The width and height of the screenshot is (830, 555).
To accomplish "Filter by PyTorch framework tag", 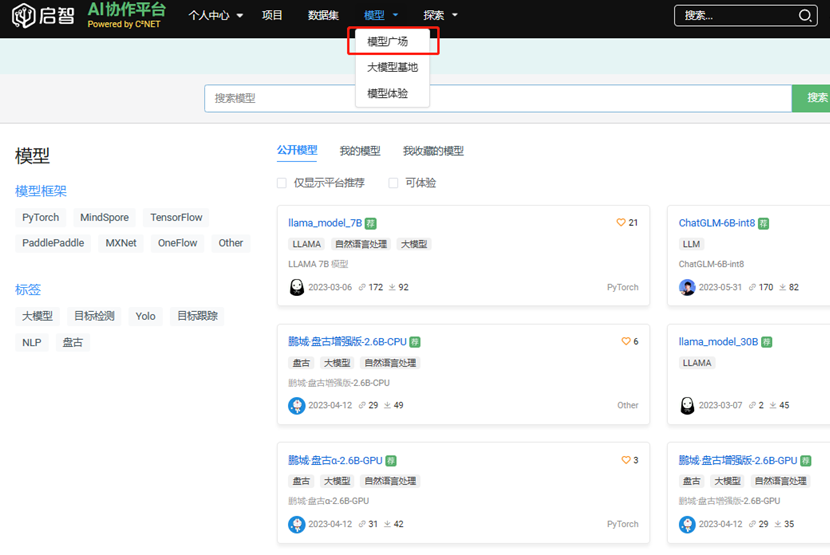I will [41, 217].
